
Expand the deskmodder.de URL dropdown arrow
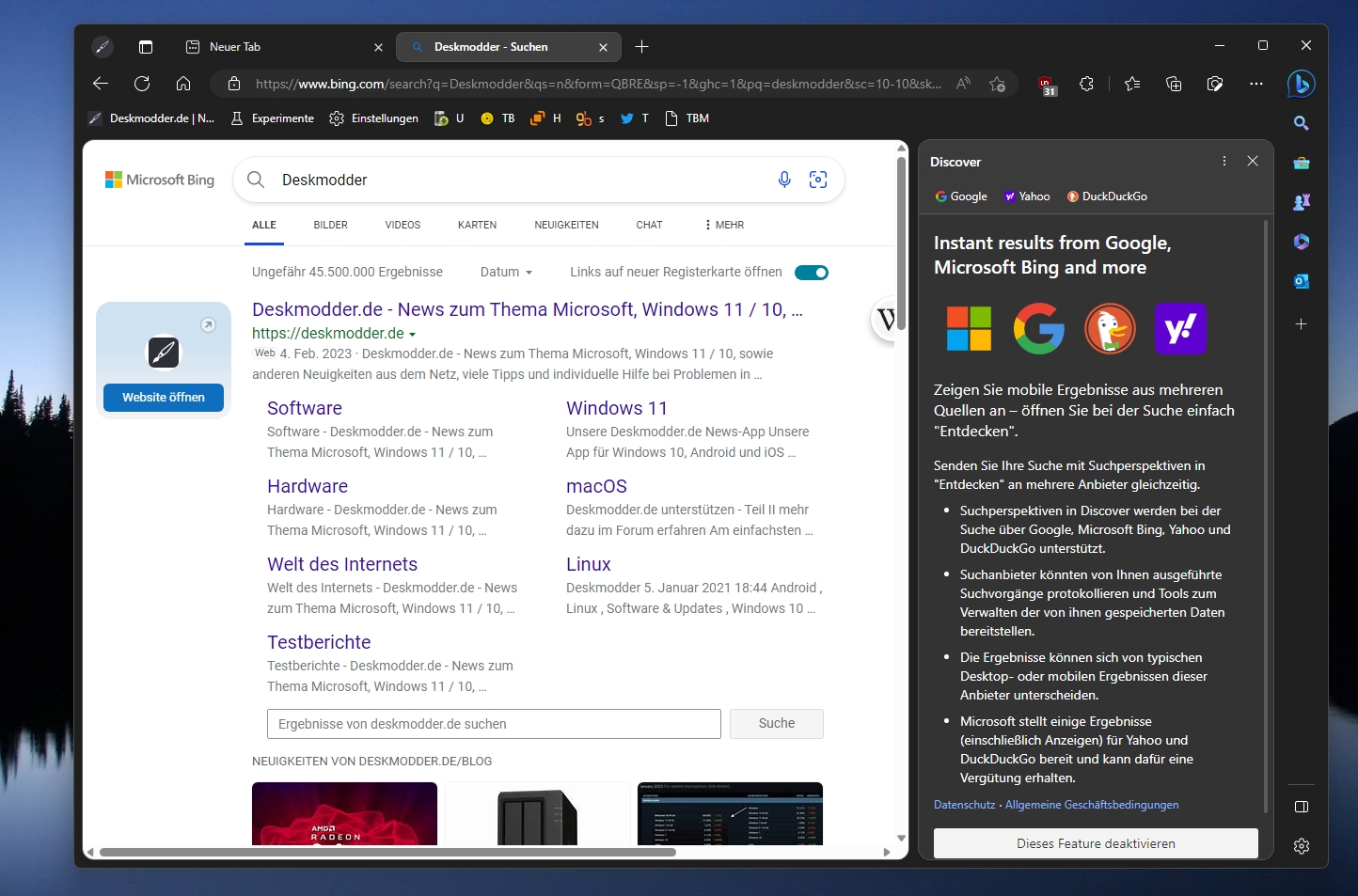(412, 334)
